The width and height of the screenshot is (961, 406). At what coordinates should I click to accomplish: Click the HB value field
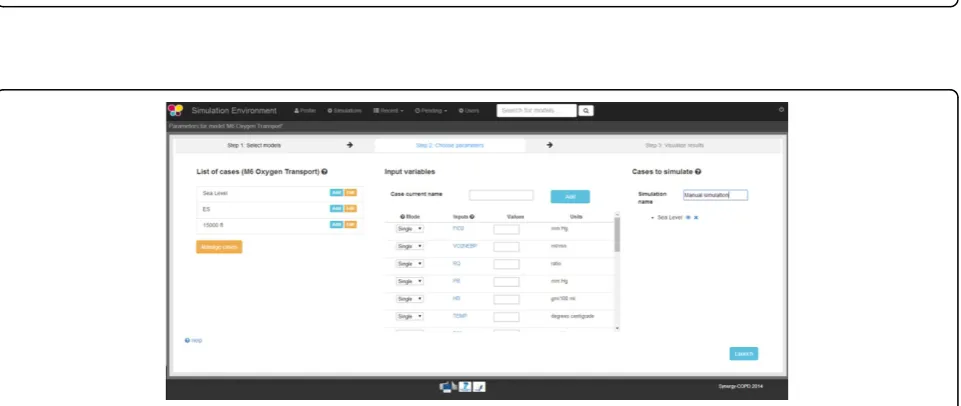coord(506,299)
